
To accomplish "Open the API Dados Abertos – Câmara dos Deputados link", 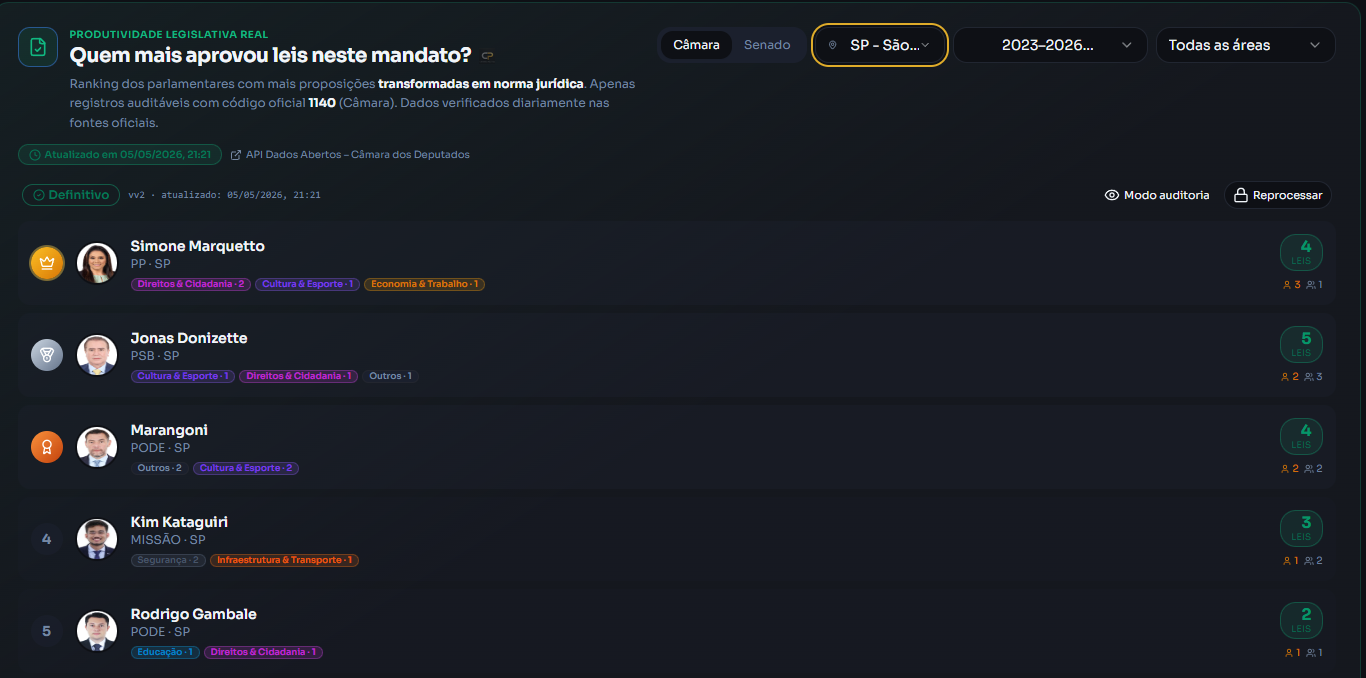I will click(350, 155).
